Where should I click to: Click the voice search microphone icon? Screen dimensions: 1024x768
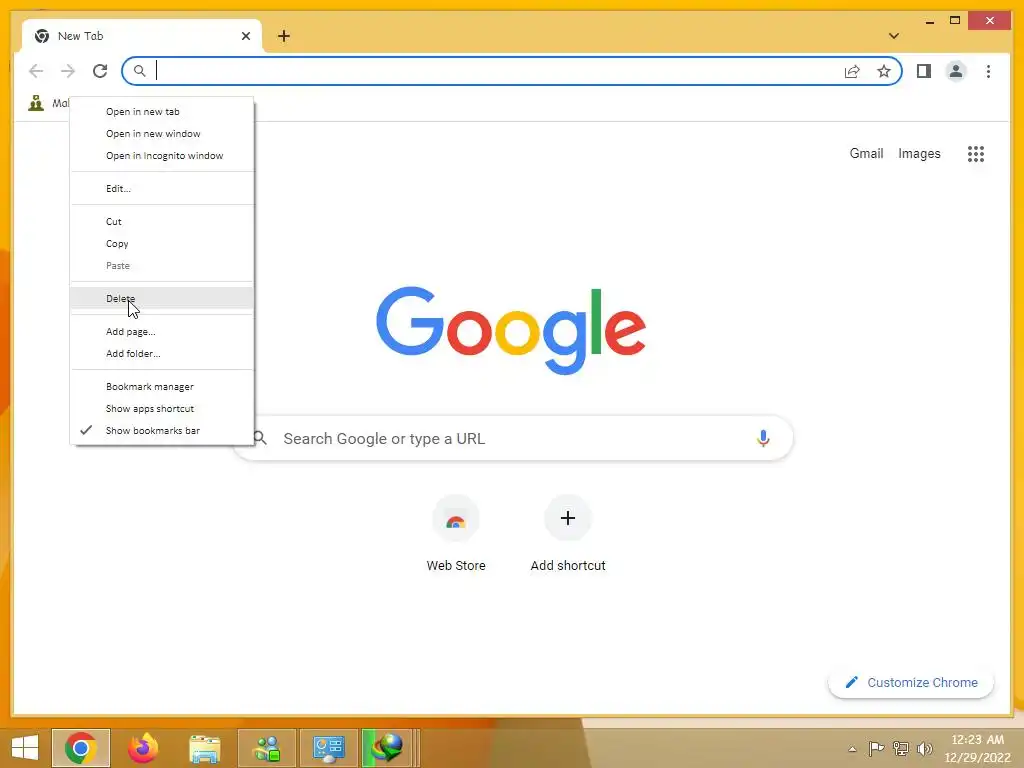[x=763, y=438]
